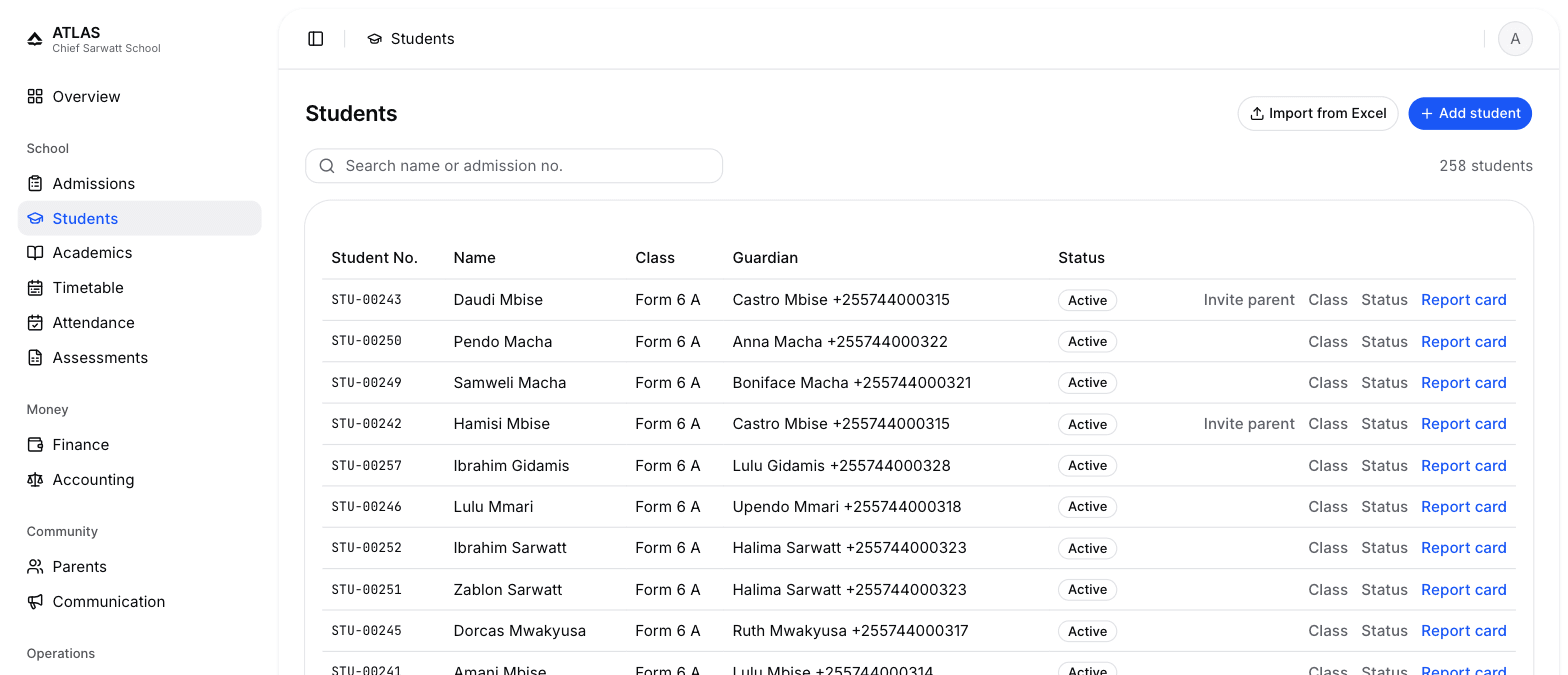Click the Students graduation cap sidebar icon

point(35,219)
